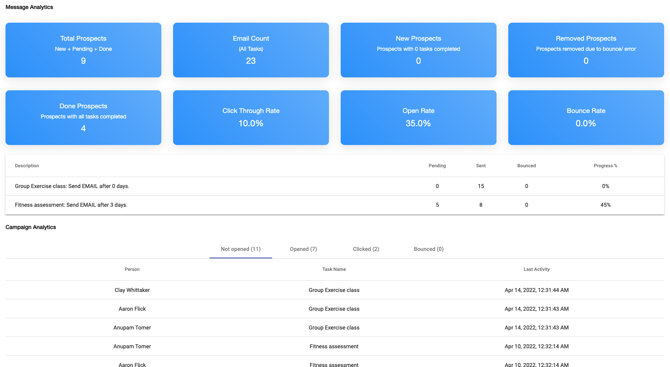
Task: Click the Total Prospects card
Action: click(83, 50)
